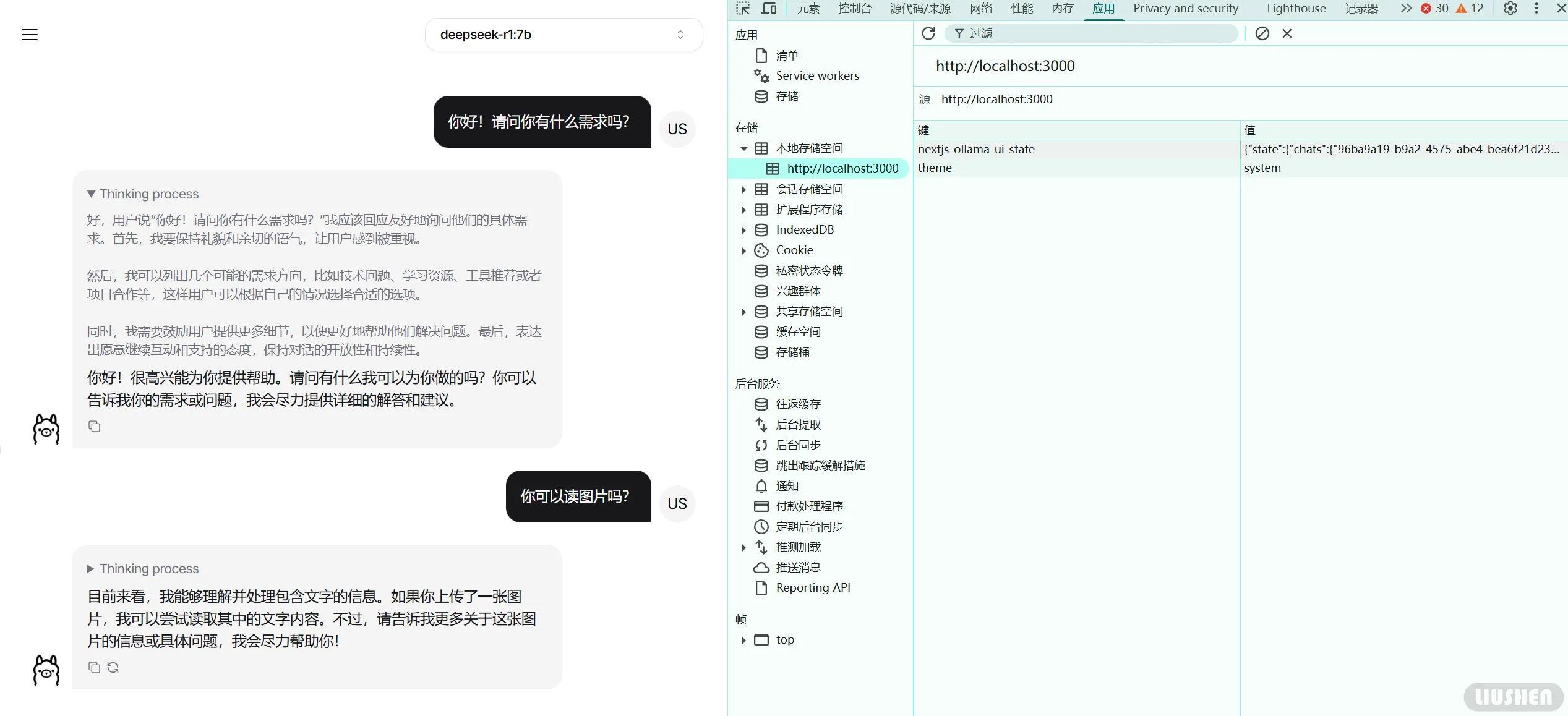Image resolution: width=1568 pixels, height=716 pixels.
Task: Expand the IndexedDB tree item
Action: [744, 229]
